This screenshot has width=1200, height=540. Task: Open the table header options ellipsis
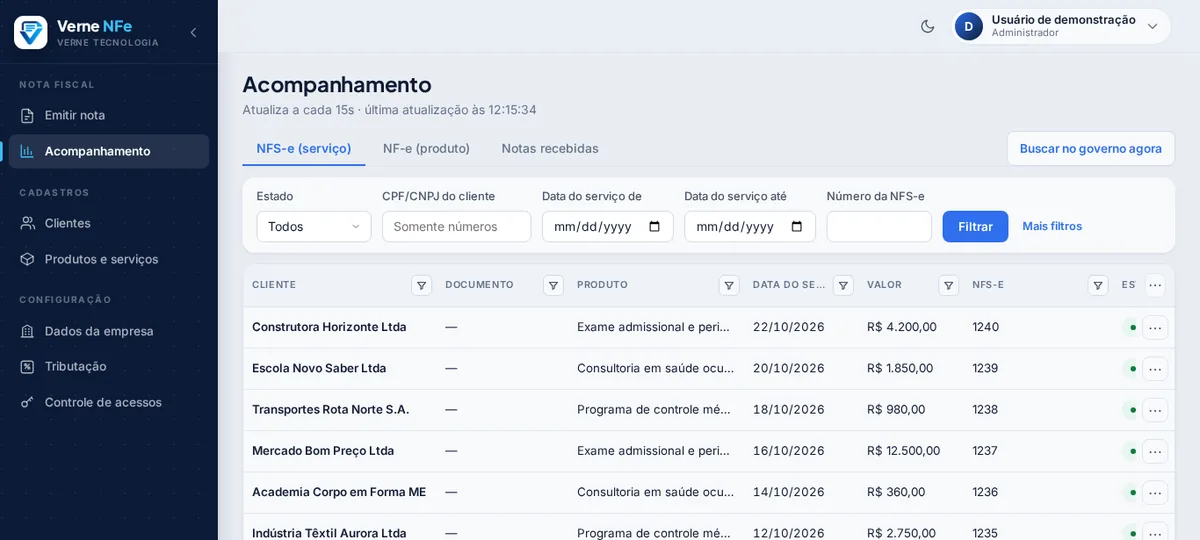point(1155,285)
